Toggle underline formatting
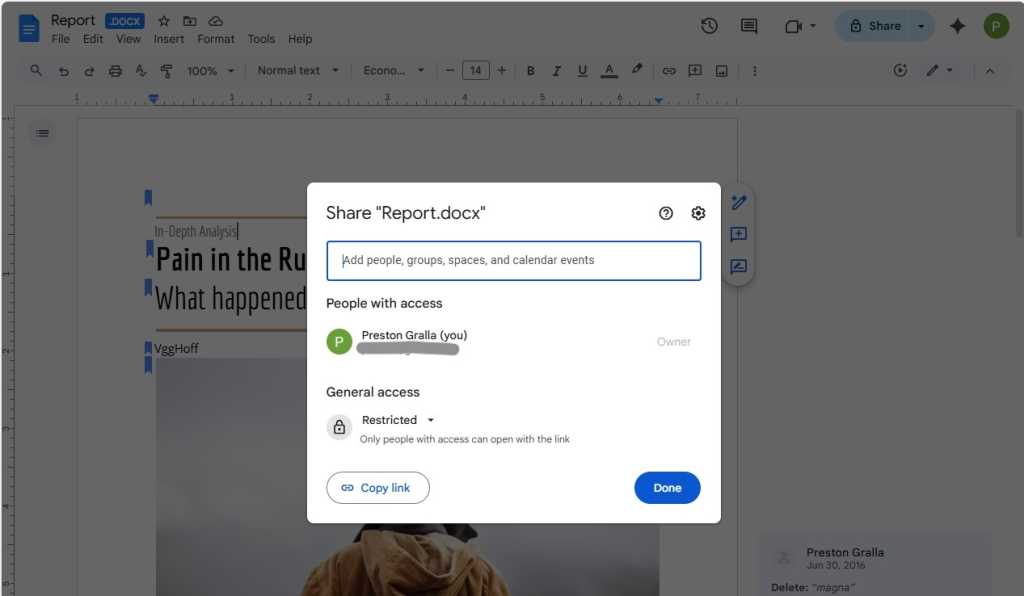 pyautogui.click(x=582, y=70)
